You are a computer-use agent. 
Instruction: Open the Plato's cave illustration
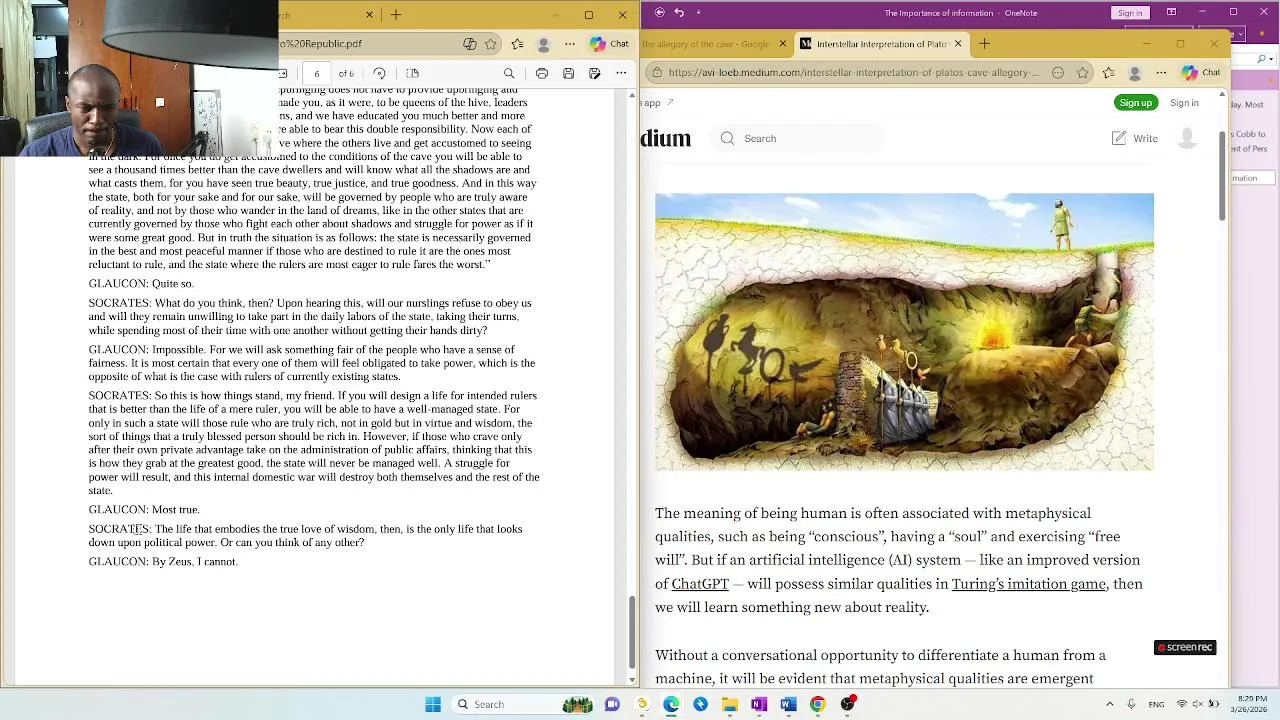pos(904,332)
